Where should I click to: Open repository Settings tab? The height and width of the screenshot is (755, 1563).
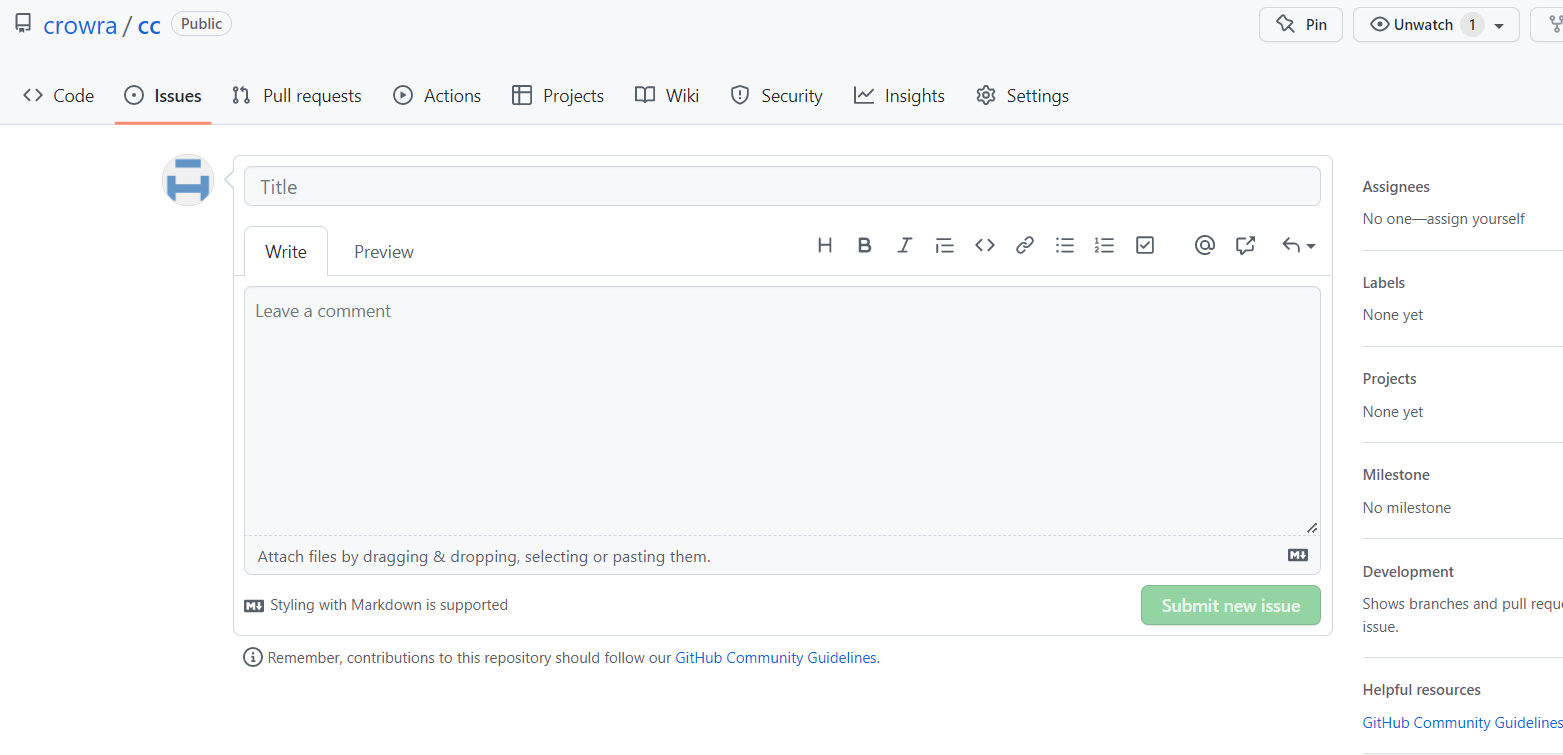[1022, 96]
